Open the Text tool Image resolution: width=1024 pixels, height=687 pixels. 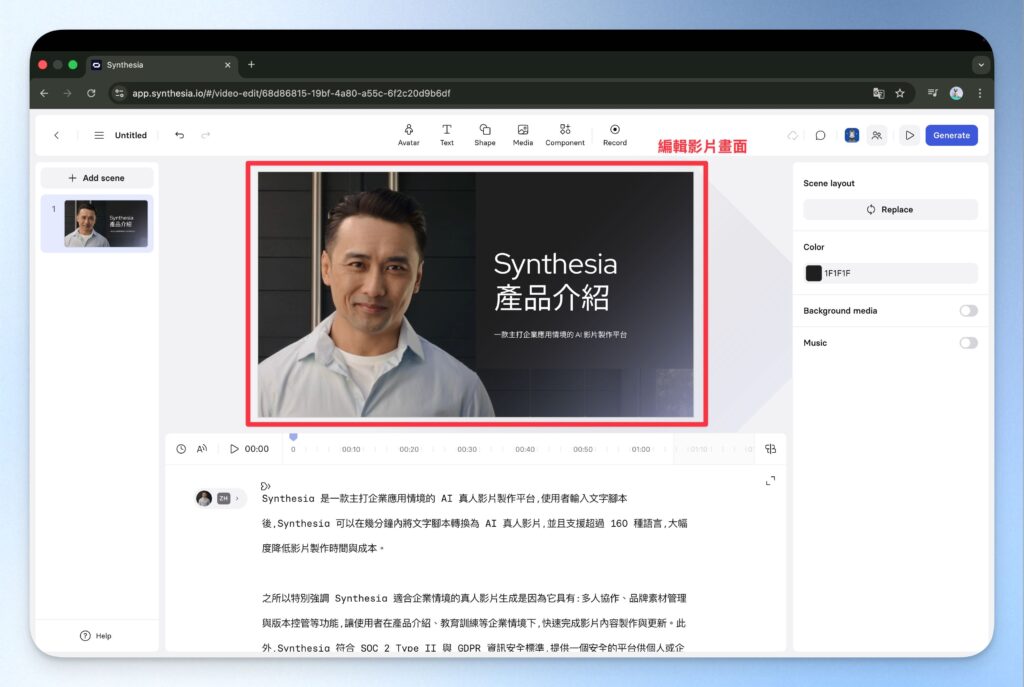(446, 134)
